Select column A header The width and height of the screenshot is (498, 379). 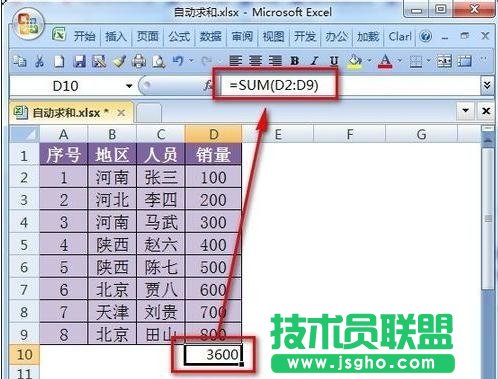point(63,134)
